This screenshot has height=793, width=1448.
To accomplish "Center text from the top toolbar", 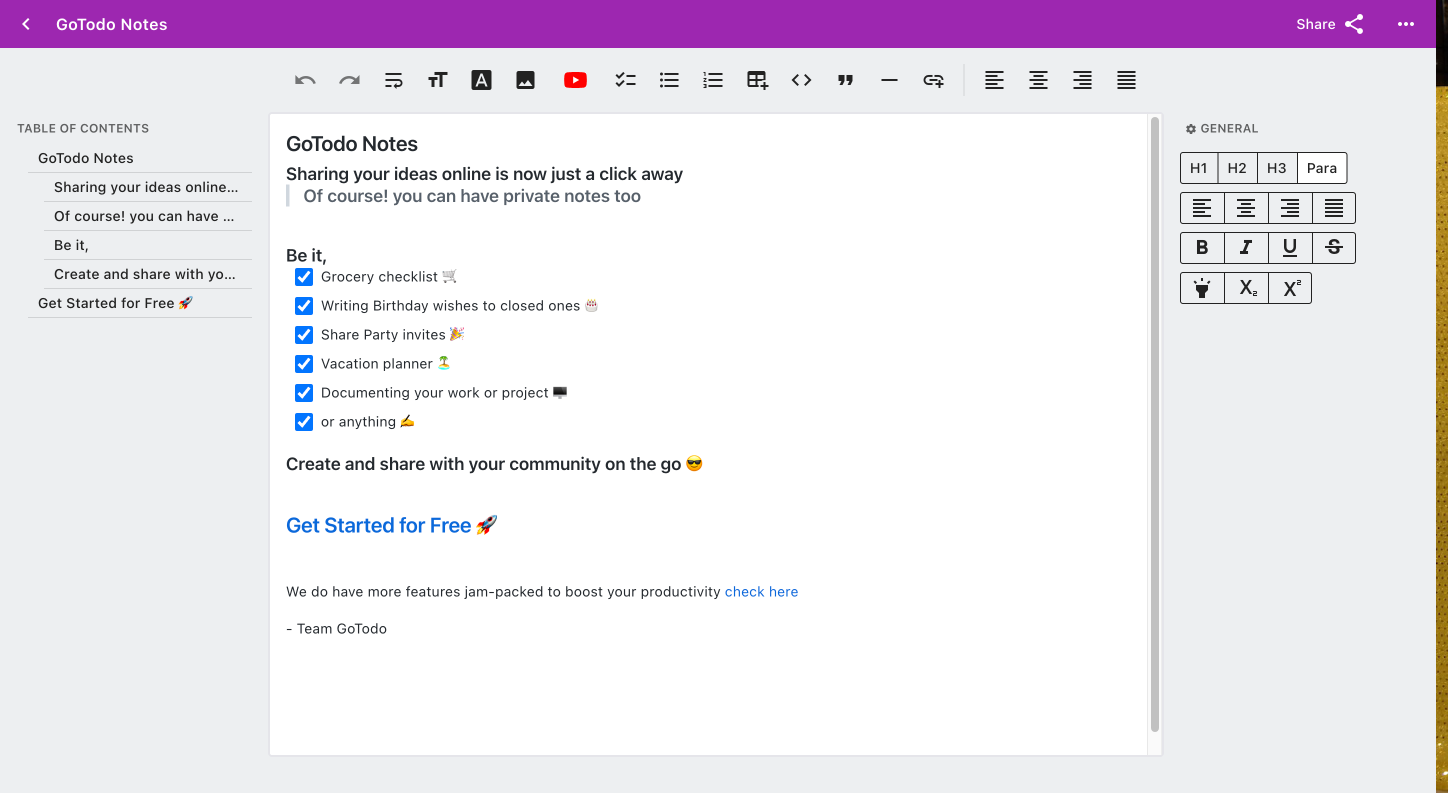I will pyautogui.click(x=1038, y=80).
